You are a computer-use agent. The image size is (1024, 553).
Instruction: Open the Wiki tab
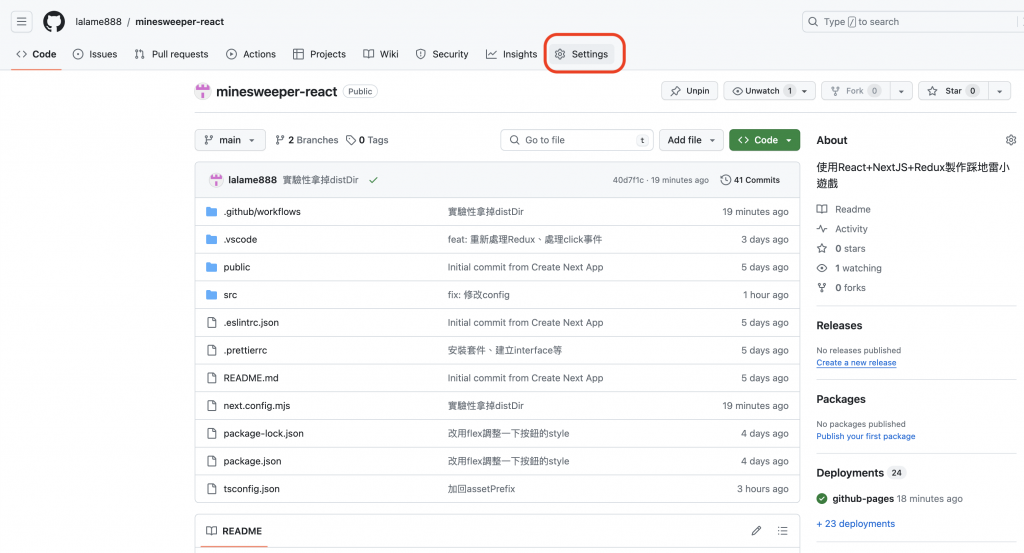[381, 54]
